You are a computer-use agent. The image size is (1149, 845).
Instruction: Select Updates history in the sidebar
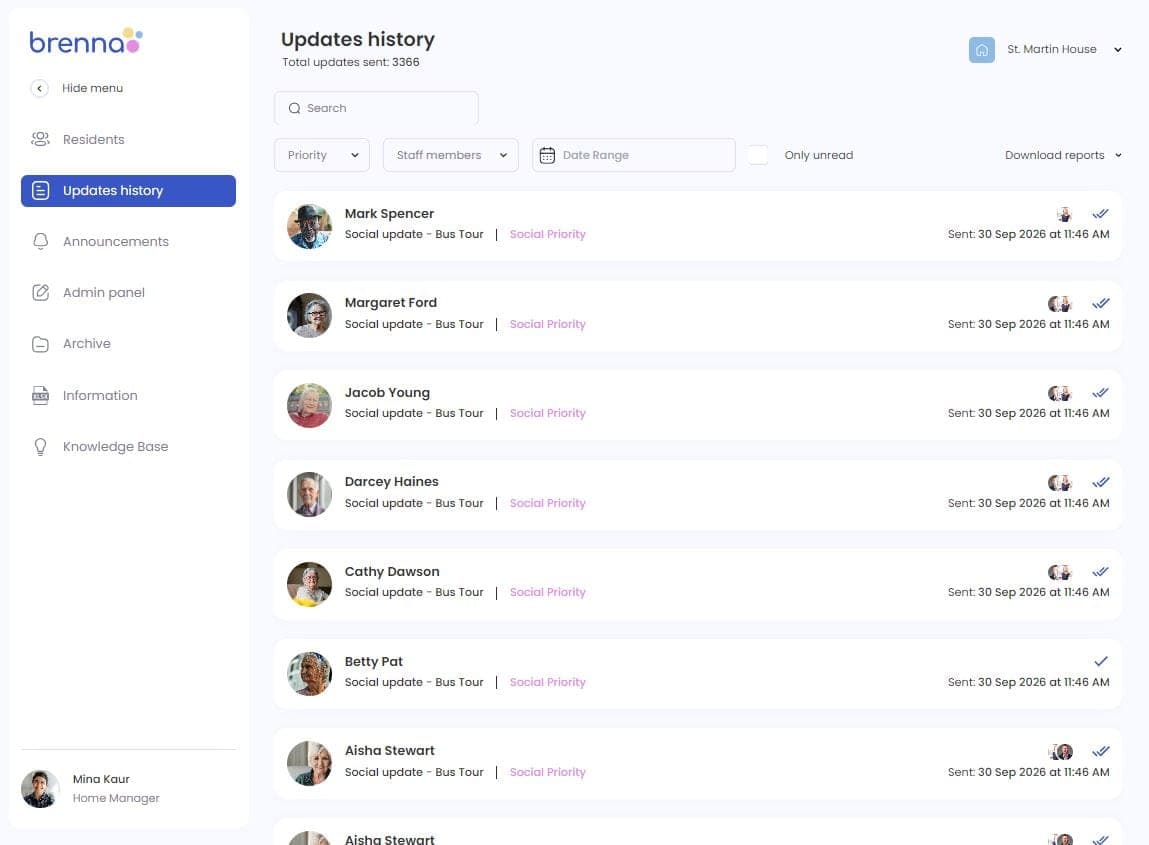click(x=128, y=191)
